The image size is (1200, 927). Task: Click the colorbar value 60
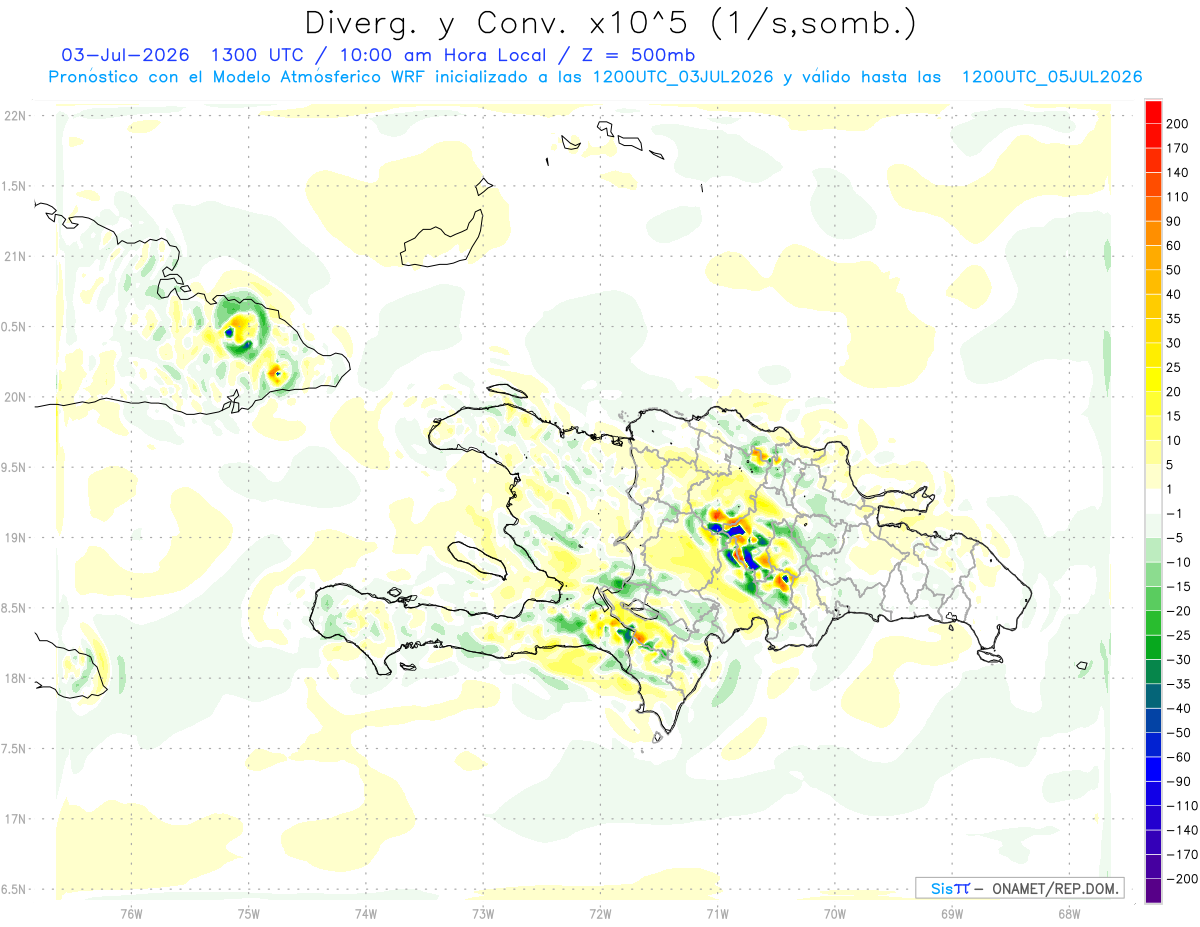pyautogui.click(x=1174, y=245)
